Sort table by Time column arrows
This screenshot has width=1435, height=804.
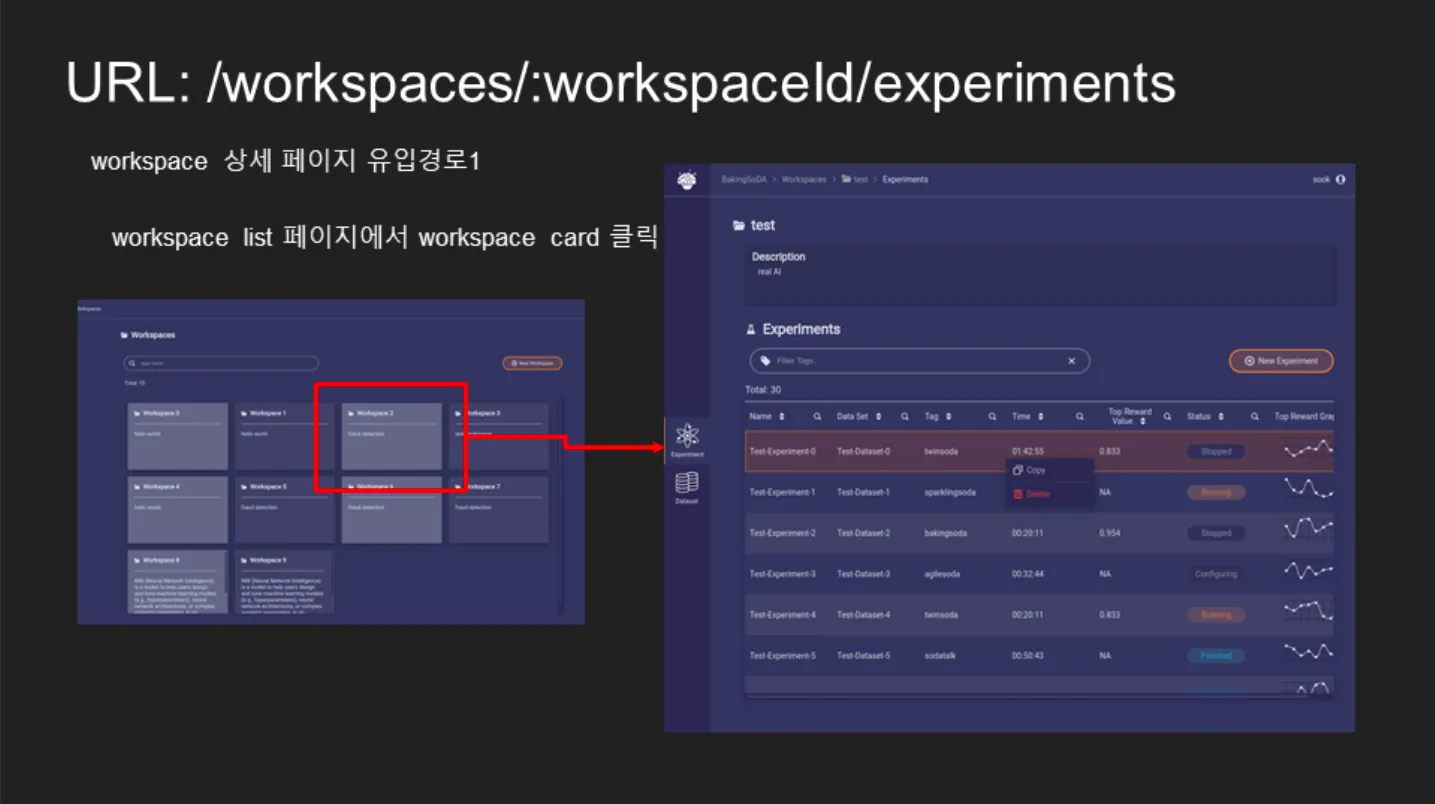1040,417
